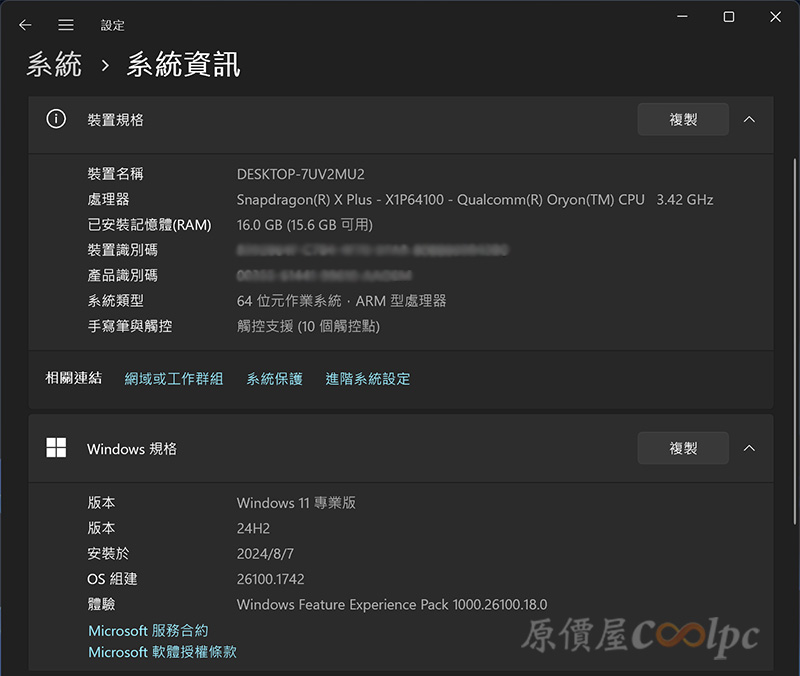Click the 已安裝記憶體(RAM) label

click(149, 224)
